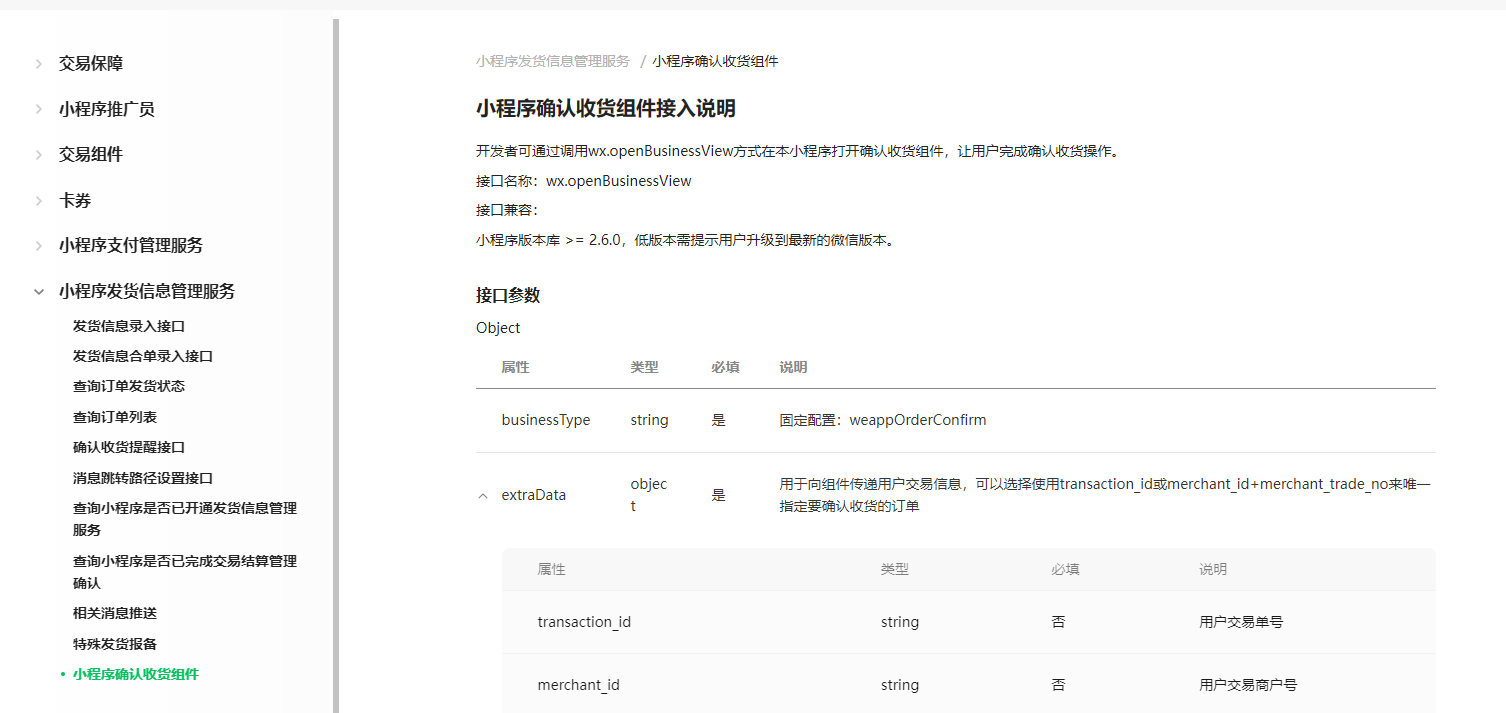The width and height of the screenshot is (1506, 713).
Task: Click breadcrumb 小程序发货信息管理服务
Action: 553,61
